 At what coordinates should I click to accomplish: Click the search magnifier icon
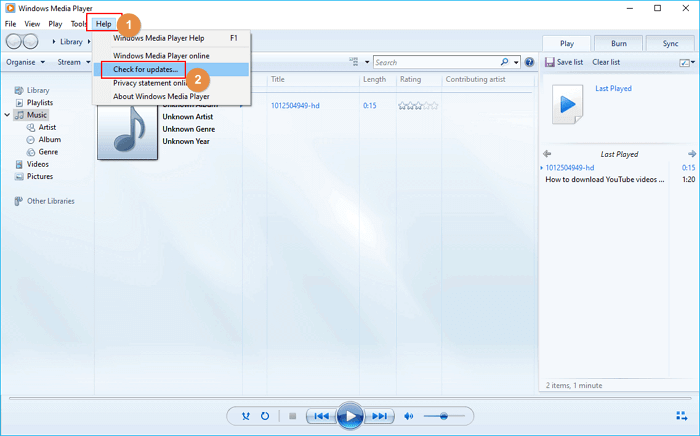[x=504, y=62]
